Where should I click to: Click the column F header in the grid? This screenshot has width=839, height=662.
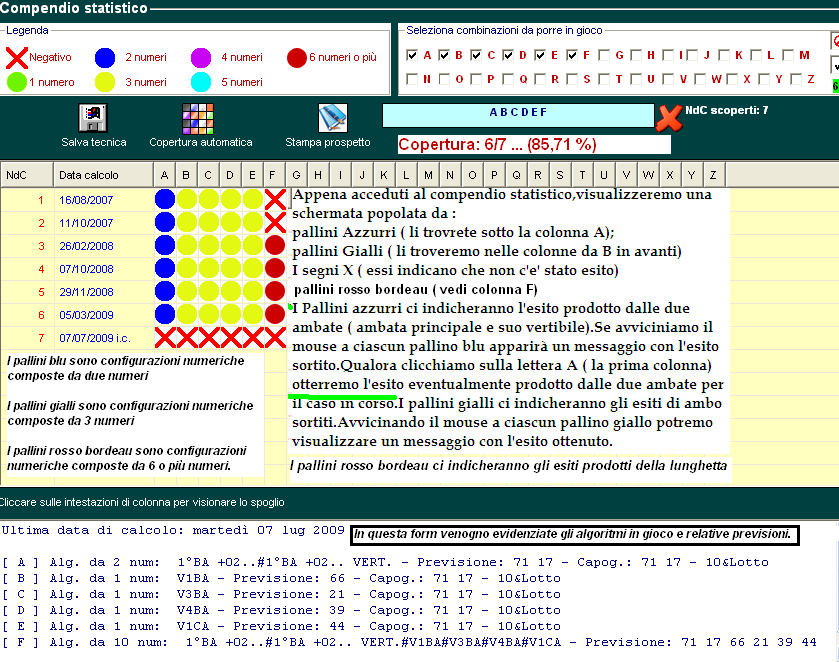(x=275, y=174)
